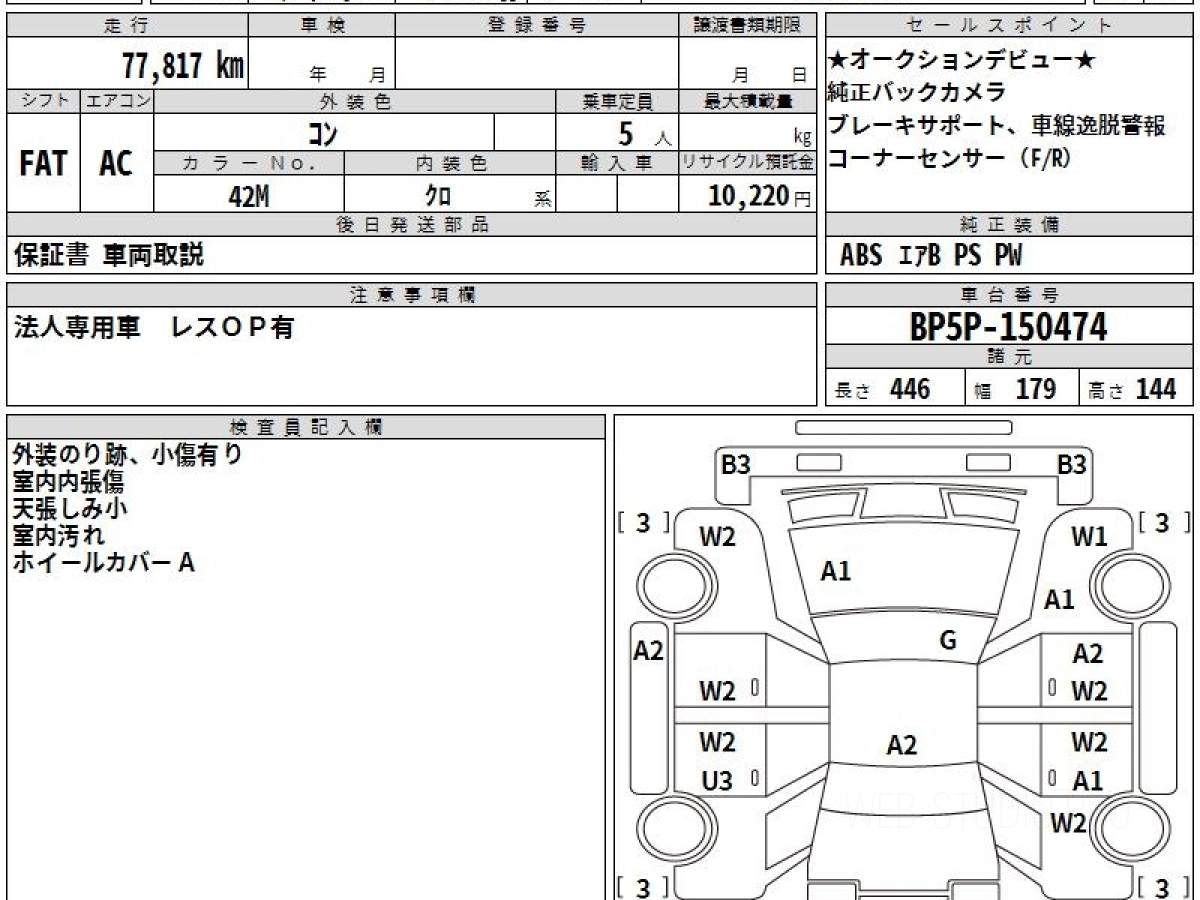The height and width of the screenshot is (900, 1200).
Task: Click the 純正装備 header
Action: (1010, 225)
